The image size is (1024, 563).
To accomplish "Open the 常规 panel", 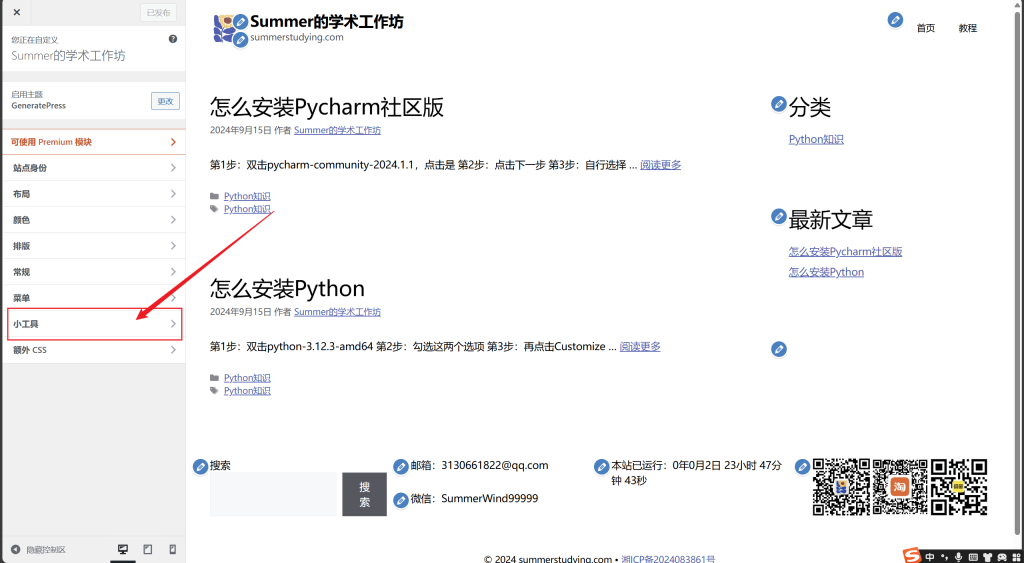I will pos(93,272).
